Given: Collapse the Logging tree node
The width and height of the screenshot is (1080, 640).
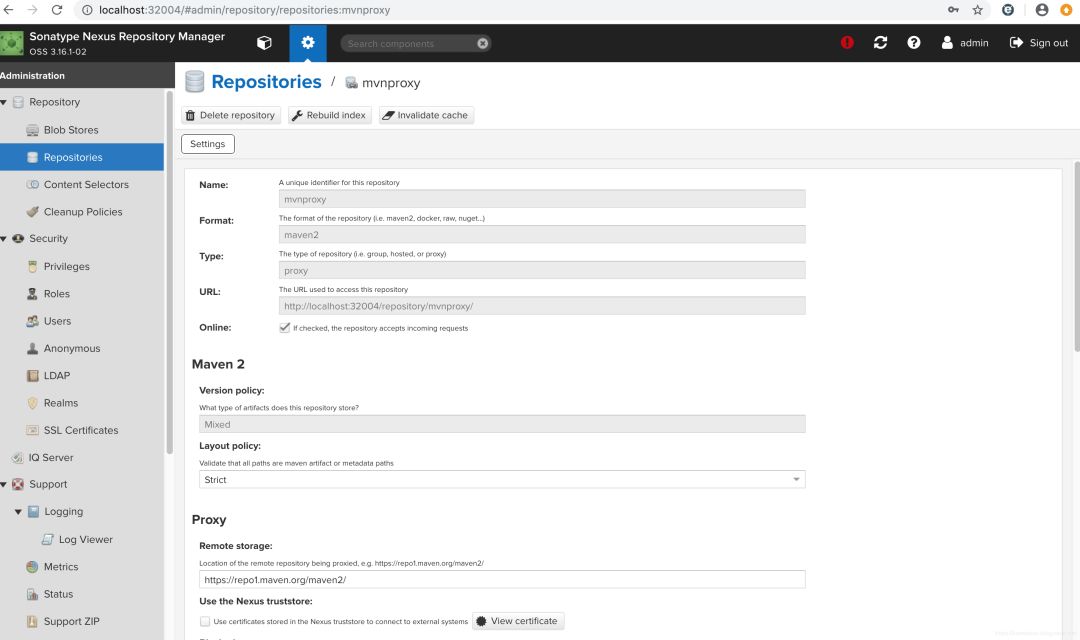Looking at the screenshot, I should click(x=18, y=512).
